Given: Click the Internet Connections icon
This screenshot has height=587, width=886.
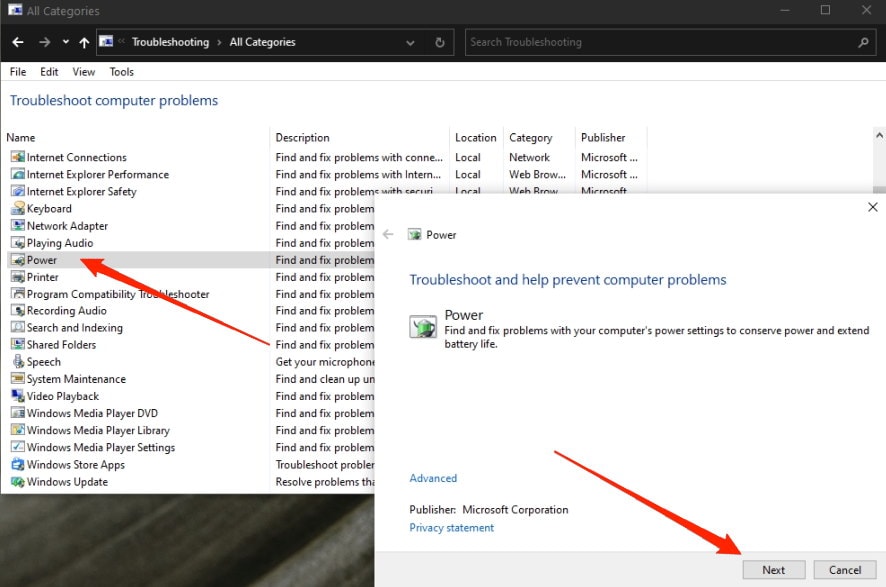Looking at the screenshot, I should coord(18,157).
